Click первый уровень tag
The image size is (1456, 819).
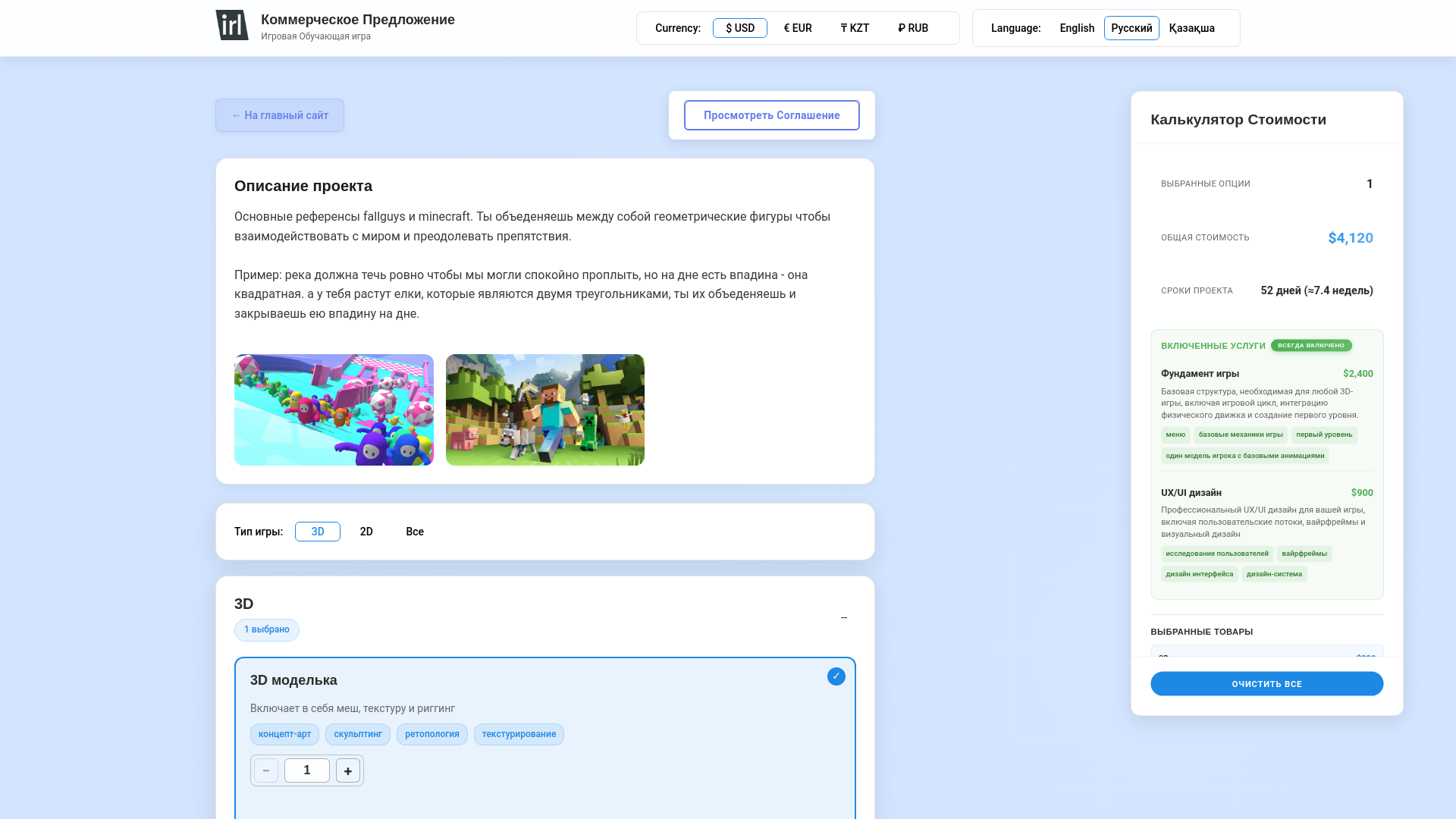tap(1324, 435)
